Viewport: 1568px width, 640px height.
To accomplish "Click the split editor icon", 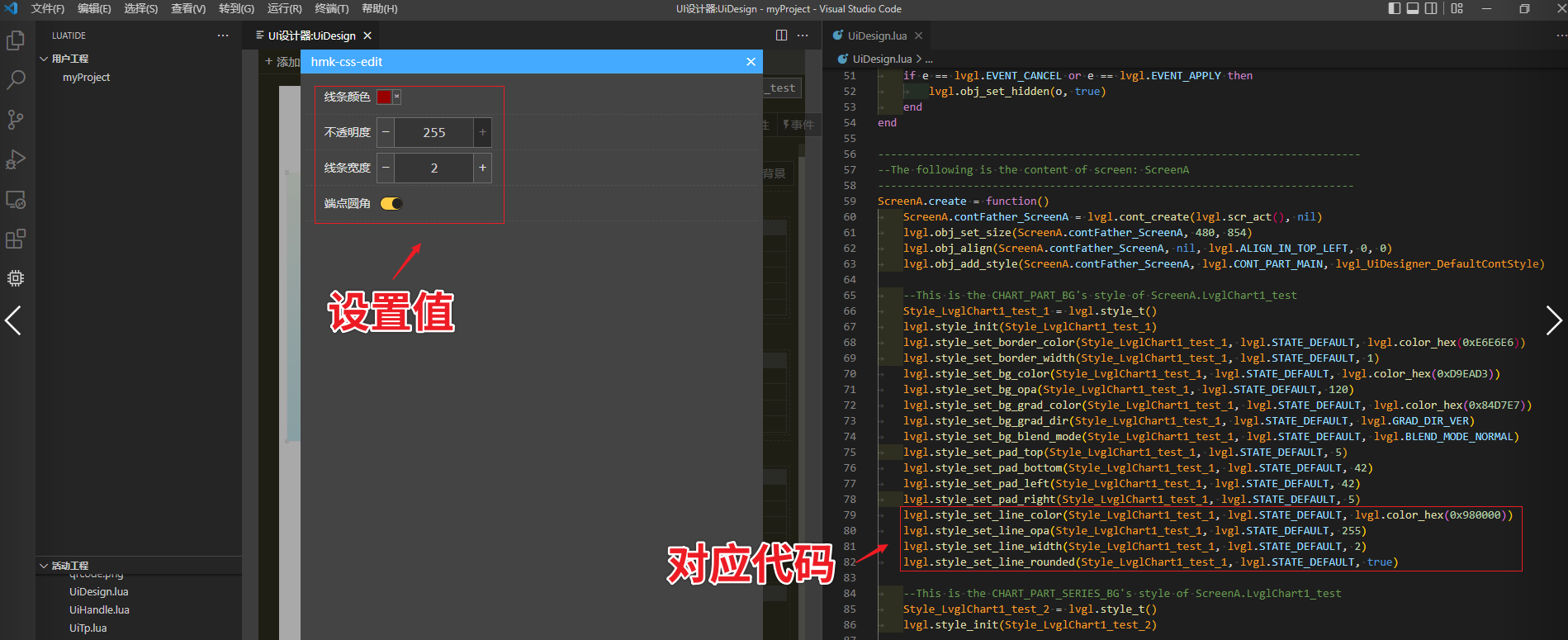I will pos(781,36).
